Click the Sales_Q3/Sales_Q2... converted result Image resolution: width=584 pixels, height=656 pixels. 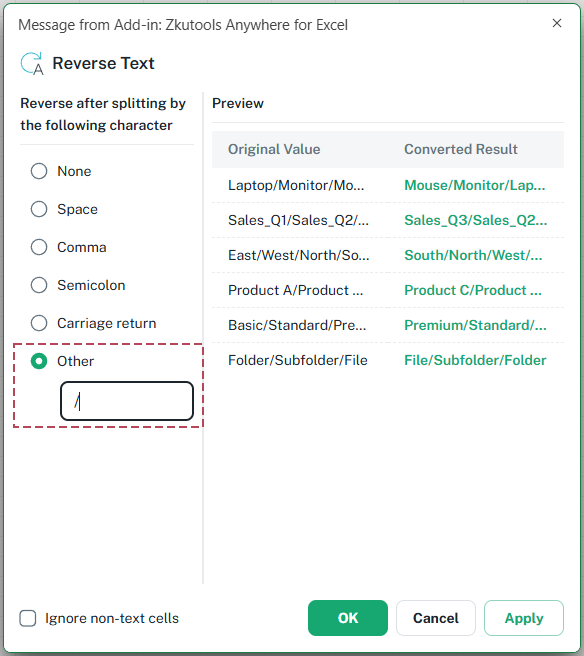(476, 220)
